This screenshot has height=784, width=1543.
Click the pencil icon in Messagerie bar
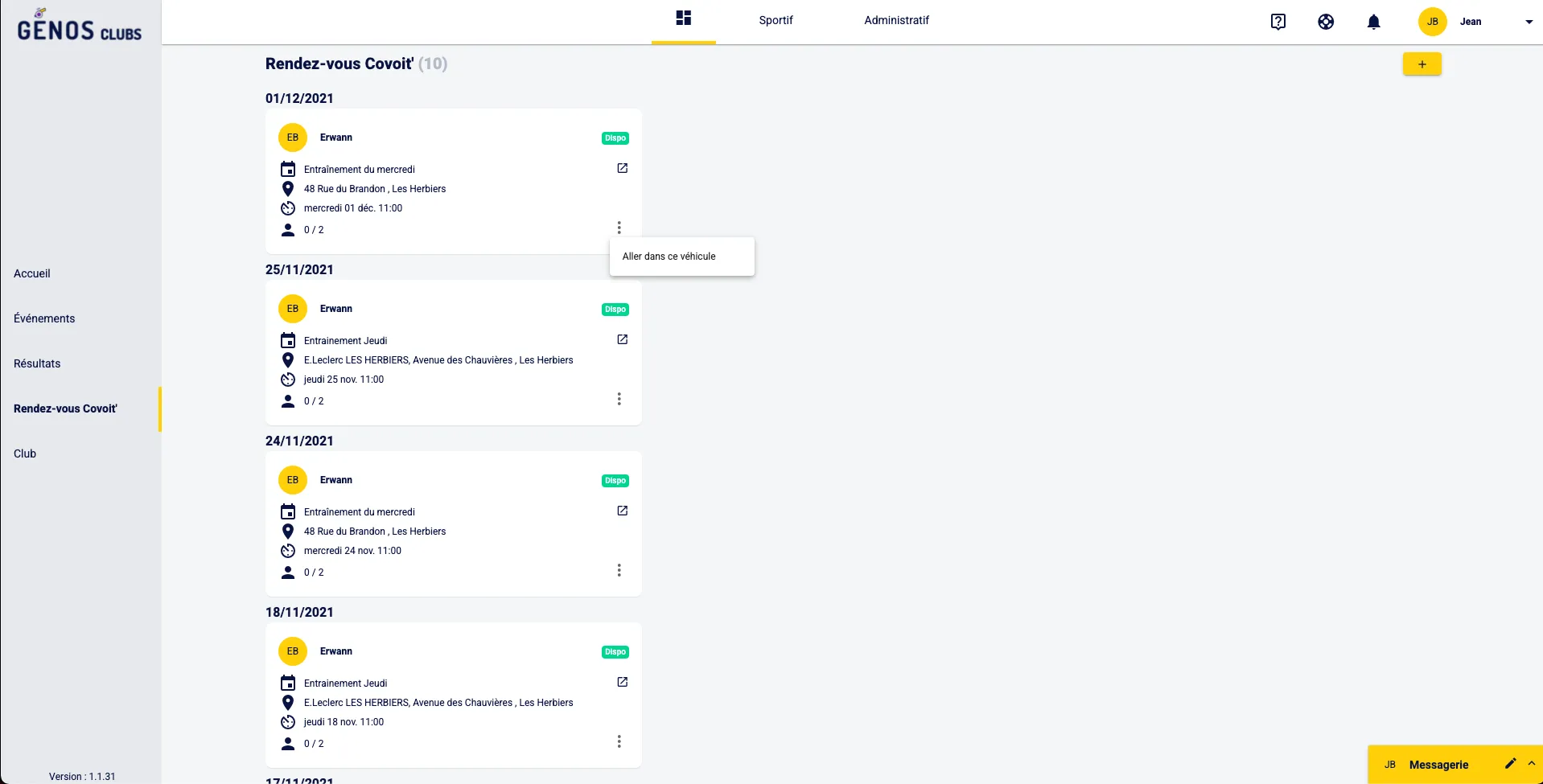(x=1510, y=764)
